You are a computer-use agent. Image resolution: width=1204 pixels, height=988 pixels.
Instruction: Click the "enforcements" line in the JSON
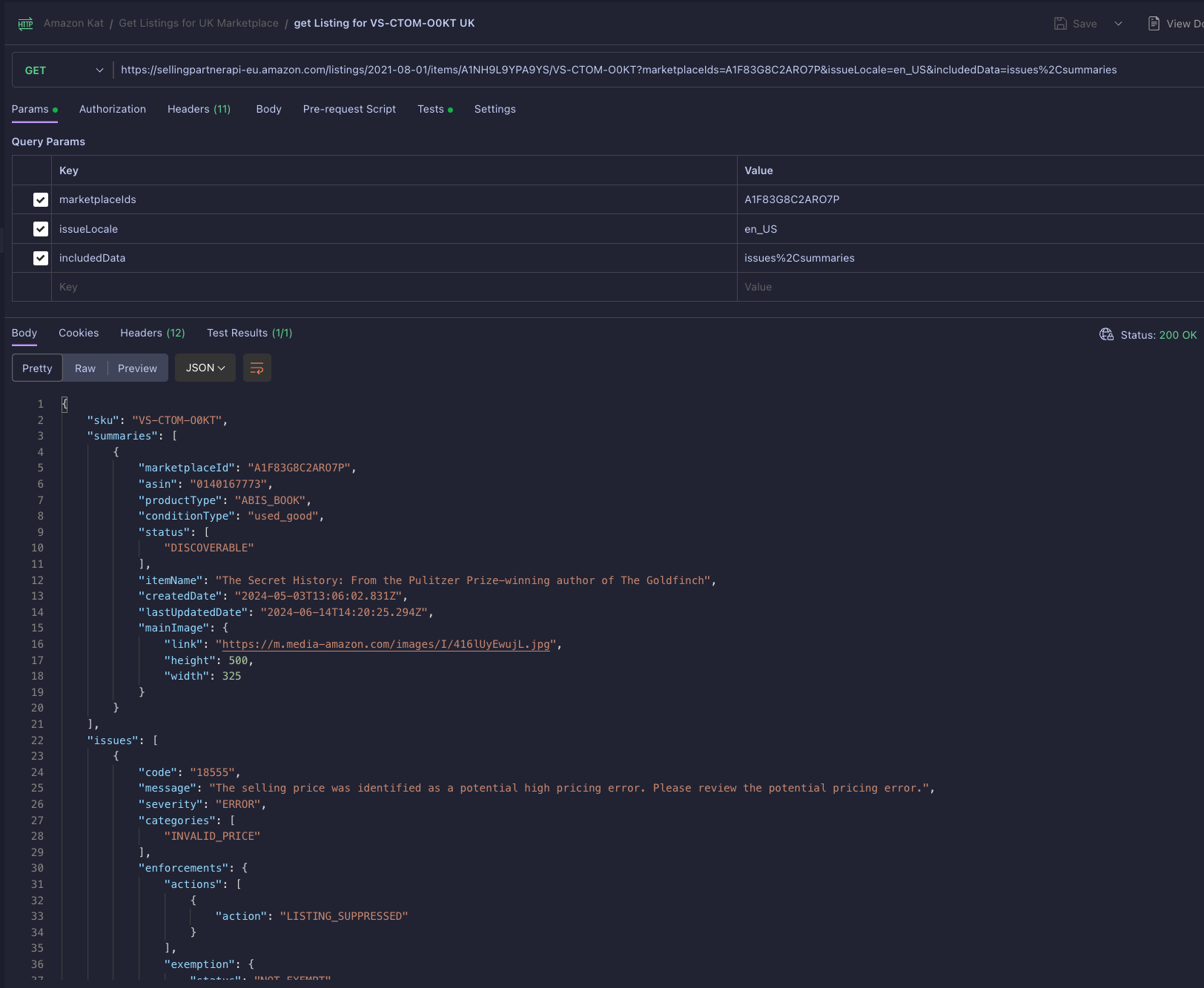[x=193, y=868]
